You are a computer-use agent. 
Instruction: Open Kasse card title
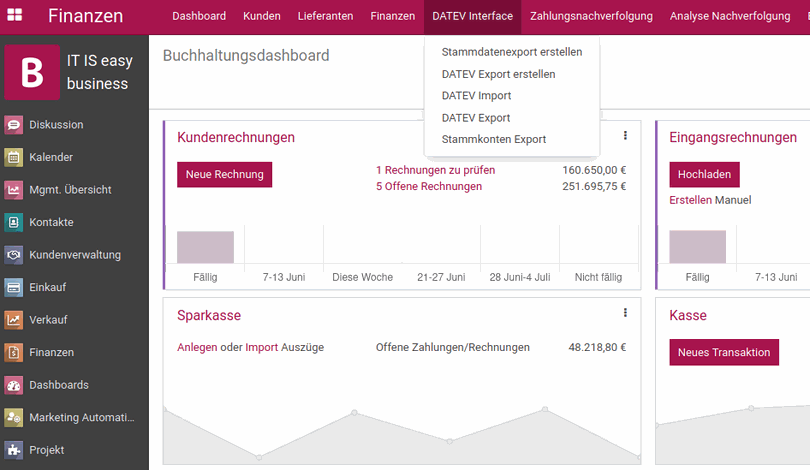coord(688,315)
